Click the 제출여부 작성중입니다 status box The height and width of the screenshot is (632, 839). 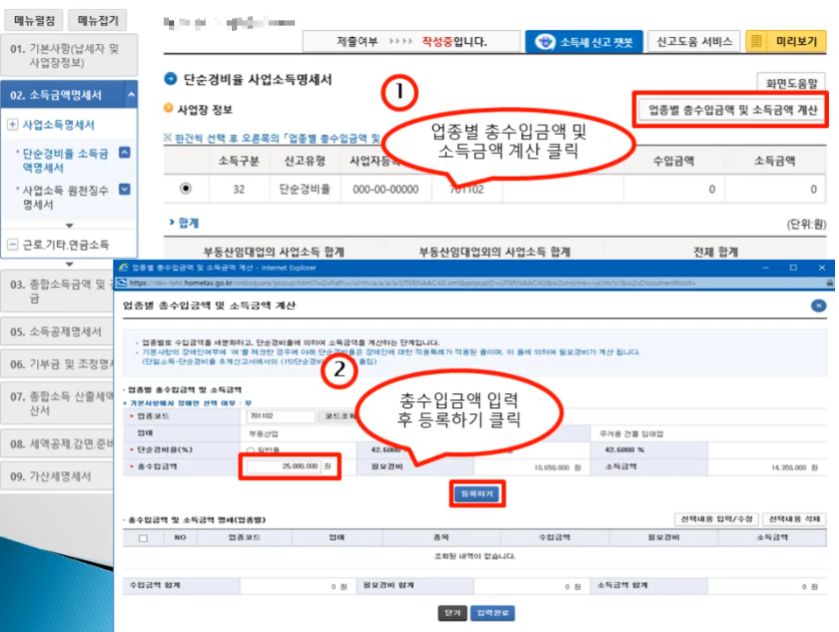(411, 41)
